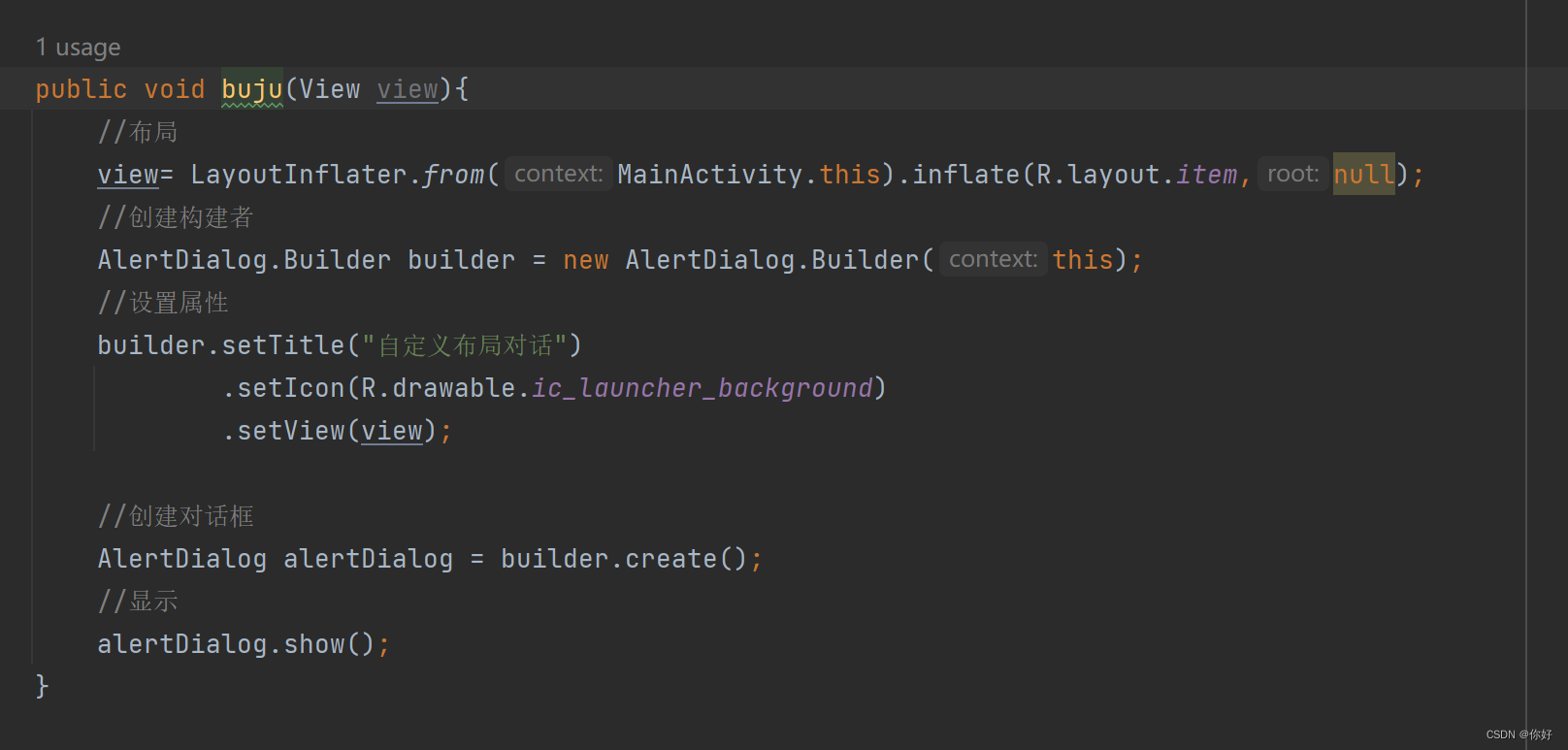Click the comment //创建构建者
Image resolution: width=1568 pixels, height=750 pixels.
coord(175,217)
